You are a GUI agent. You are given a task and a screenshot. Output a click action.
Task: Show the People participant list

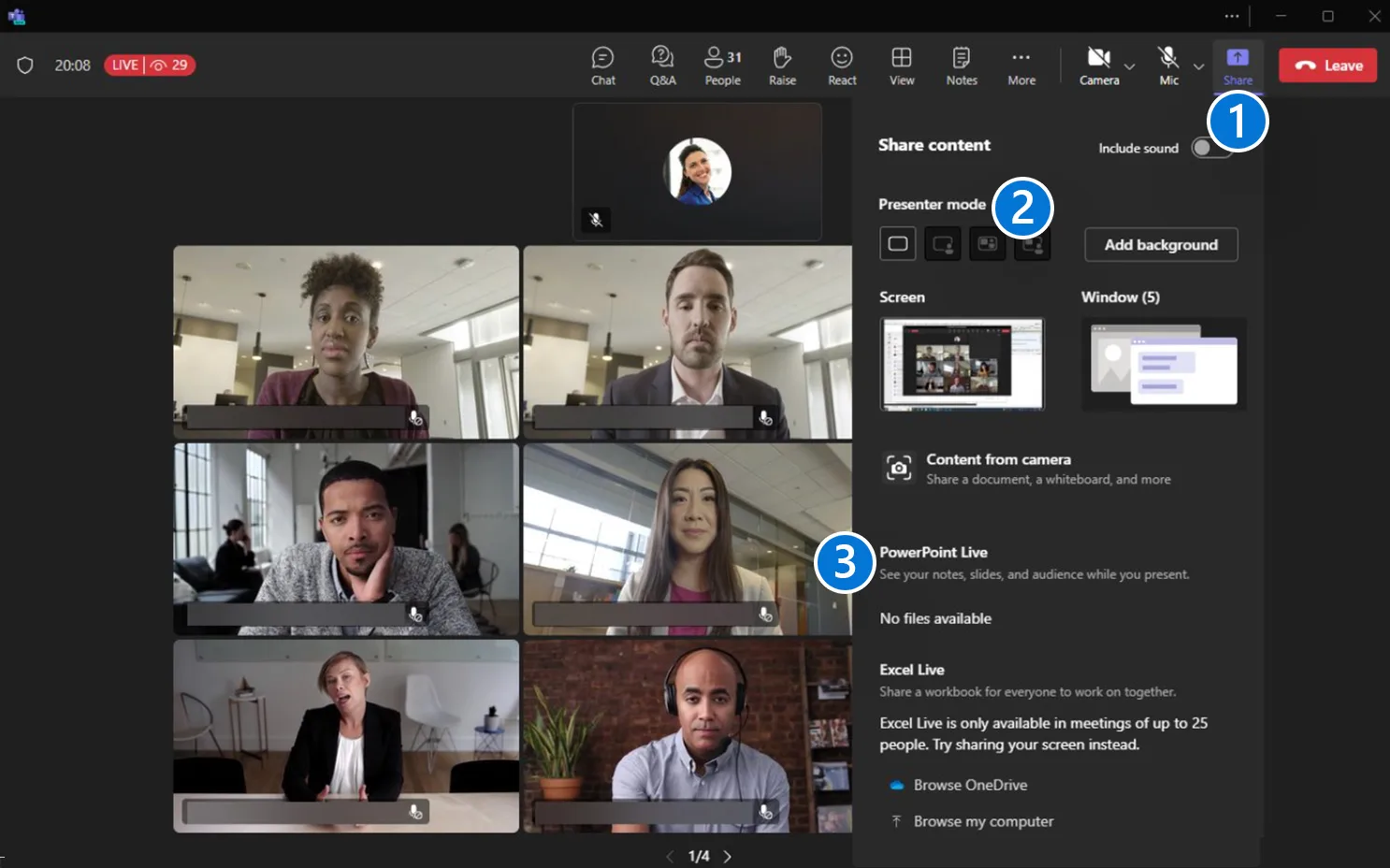722,65
